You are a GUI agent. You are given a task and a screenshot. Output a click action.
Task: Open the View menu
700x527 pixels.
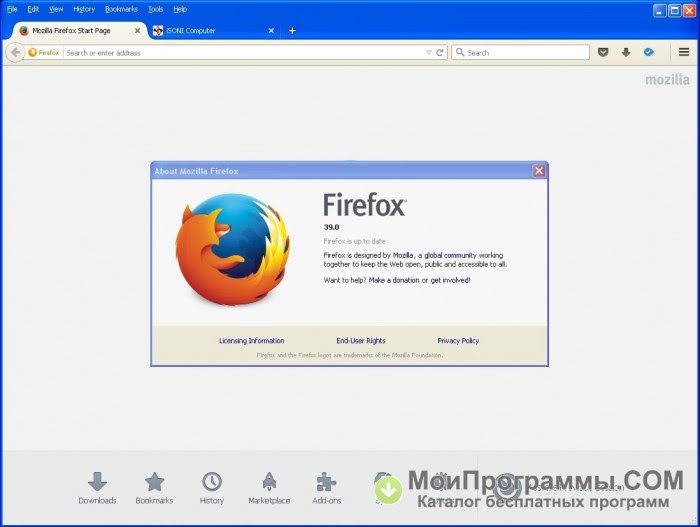[56, 9]
